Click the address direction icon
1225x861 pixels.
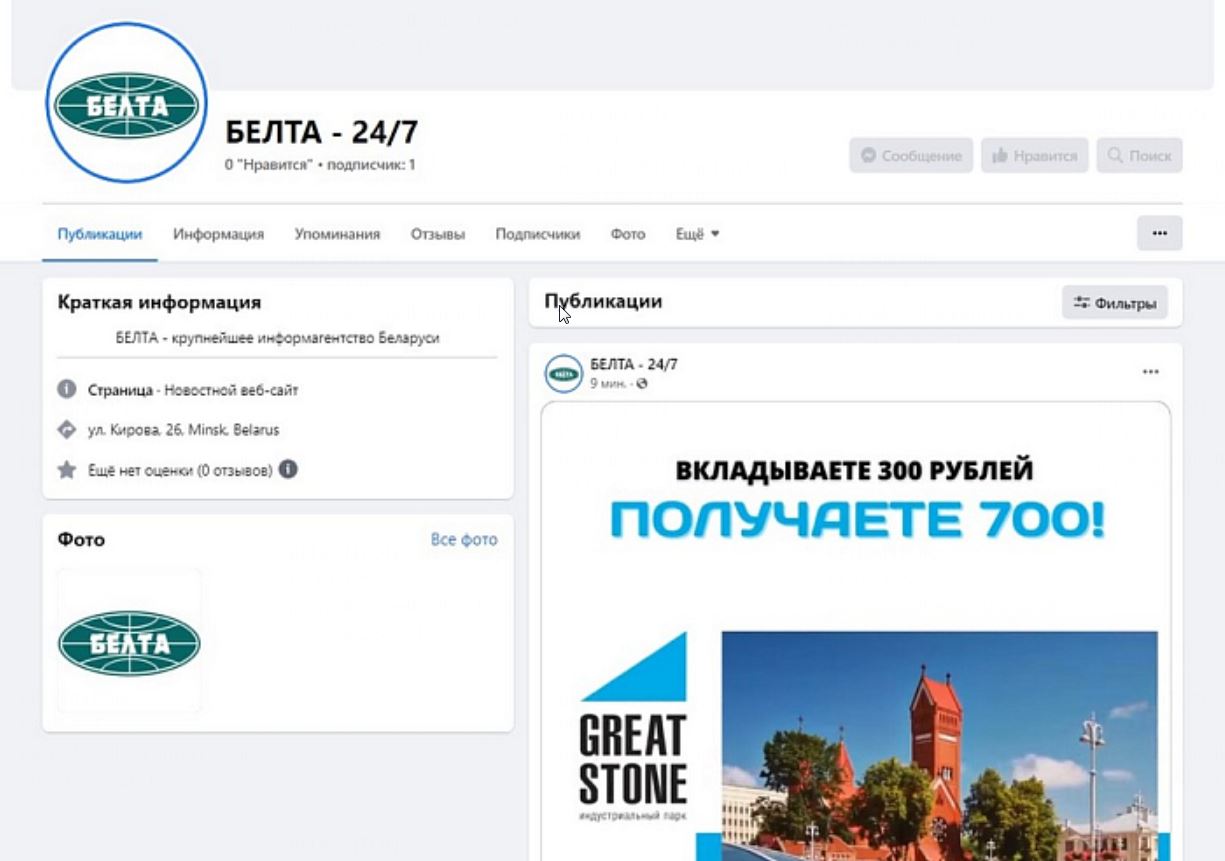[x=67, y=430]
